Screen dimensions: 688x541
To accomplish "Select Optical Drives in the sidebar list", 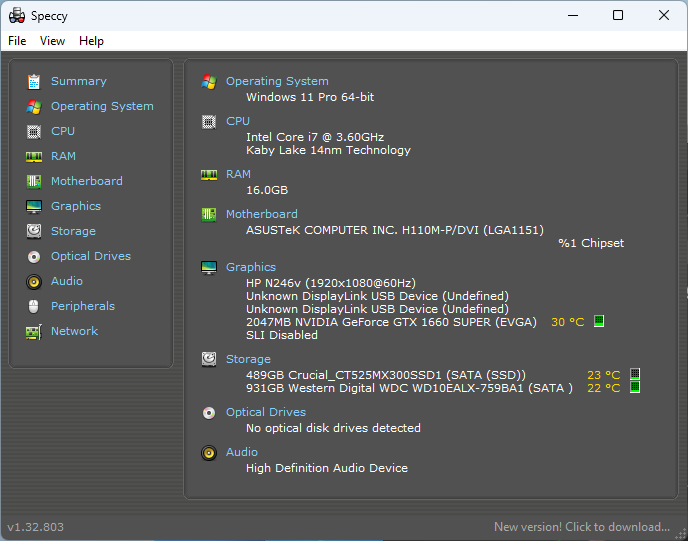I will tap(91, 256).
